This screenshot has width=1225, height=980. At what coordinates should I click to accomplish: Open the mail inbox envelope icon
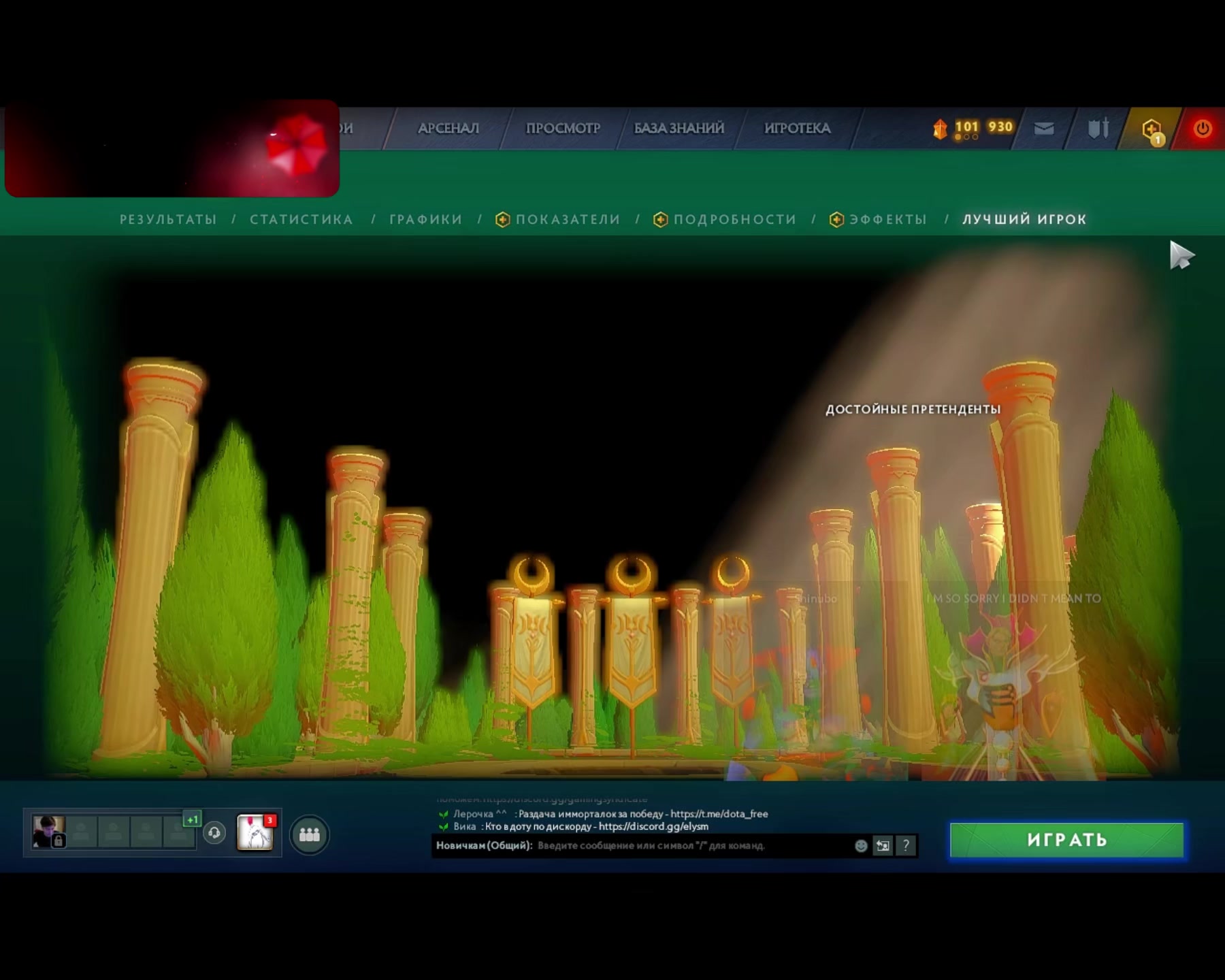(x=1044, y=129)
